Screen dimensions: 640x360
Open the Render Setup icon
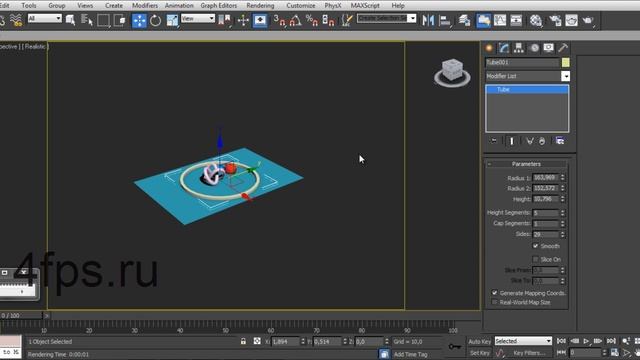tap(555, 20)
